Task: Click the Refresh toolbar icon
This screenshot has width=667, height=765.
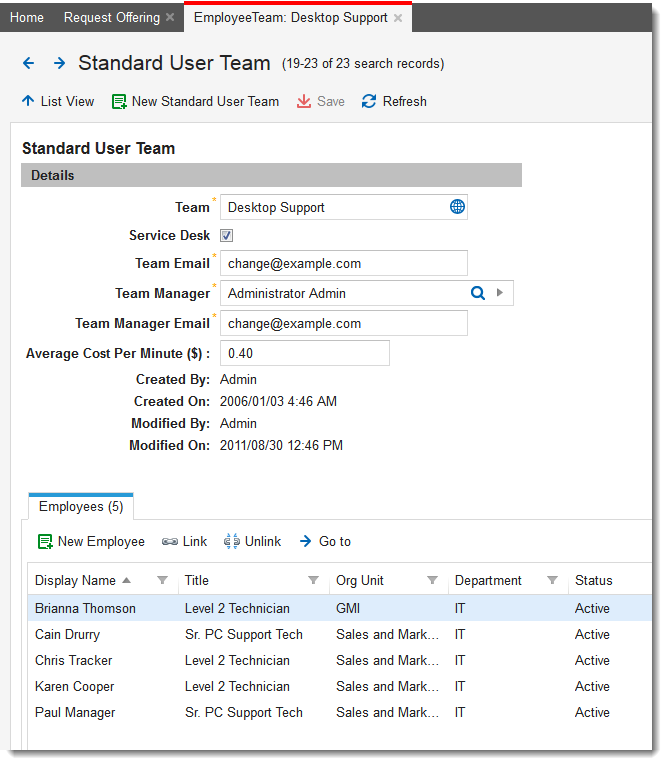Action: coord(369,101)
